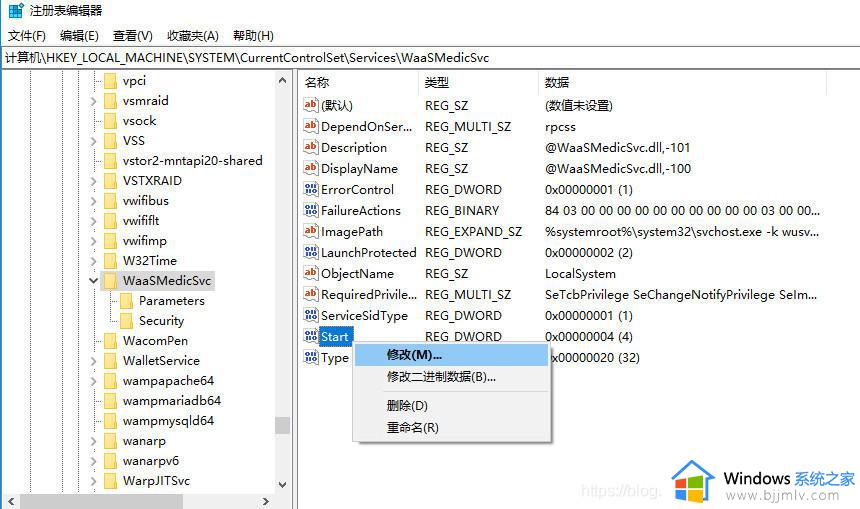Expand the W32Time tree node
The height and width of the screenshot is (509, 860).
[x=93, y=261]
